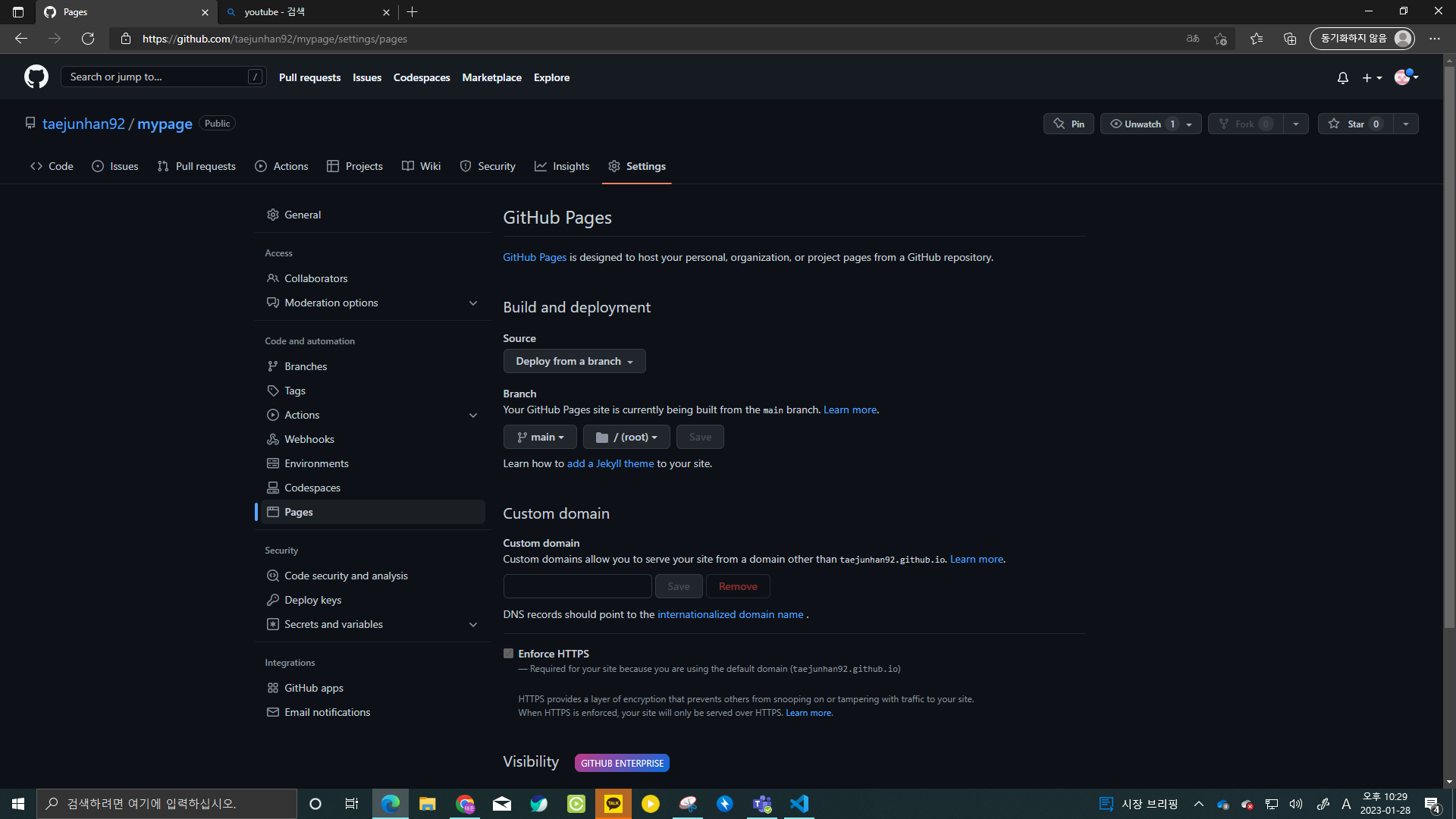Open the user avatar menu
The height and width of the screenshot is (819, 1456).
[1406, 77]
